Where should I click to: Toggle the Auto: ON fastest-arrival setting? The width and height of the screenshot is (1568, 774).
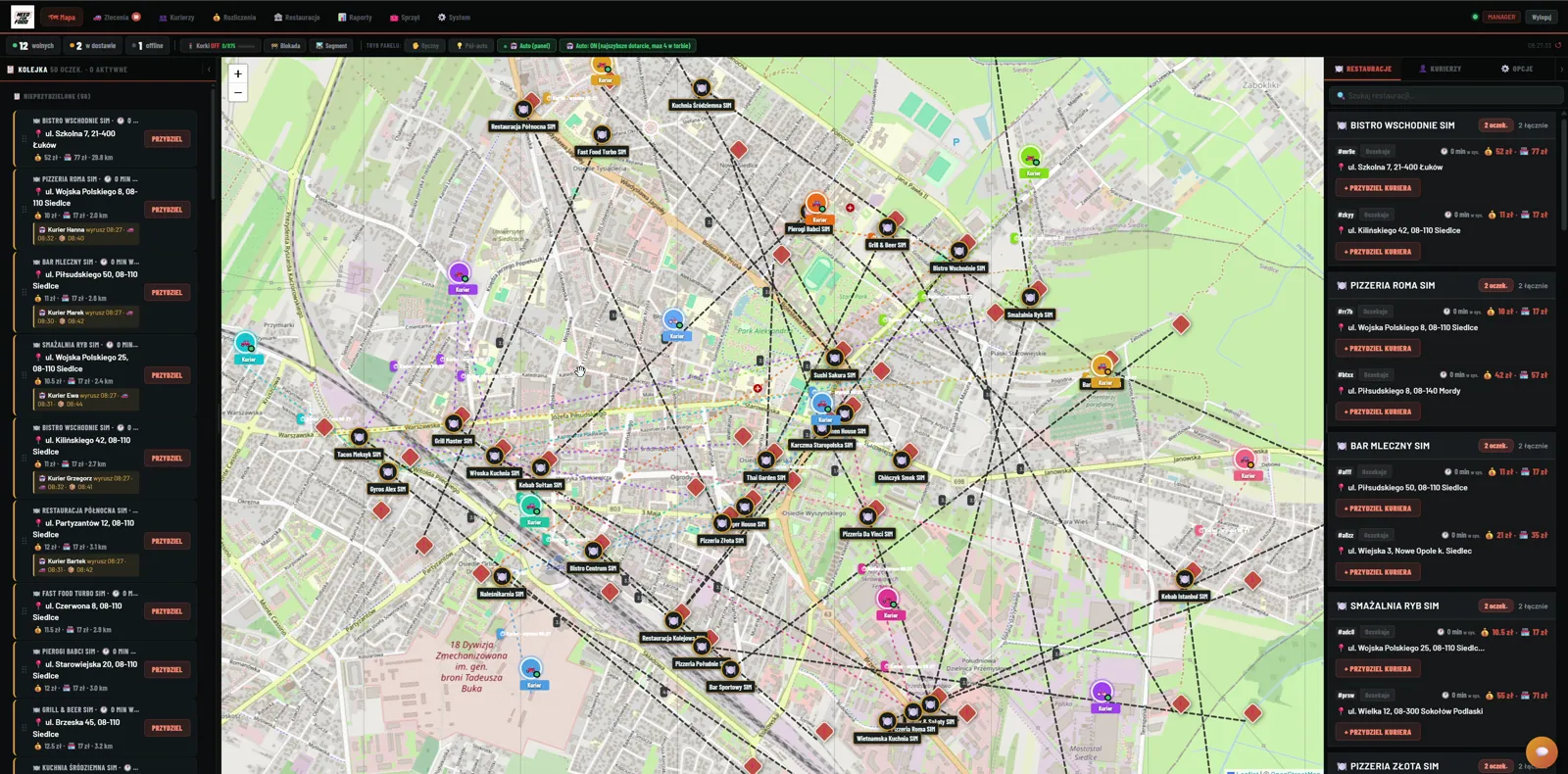coord(627,46)
